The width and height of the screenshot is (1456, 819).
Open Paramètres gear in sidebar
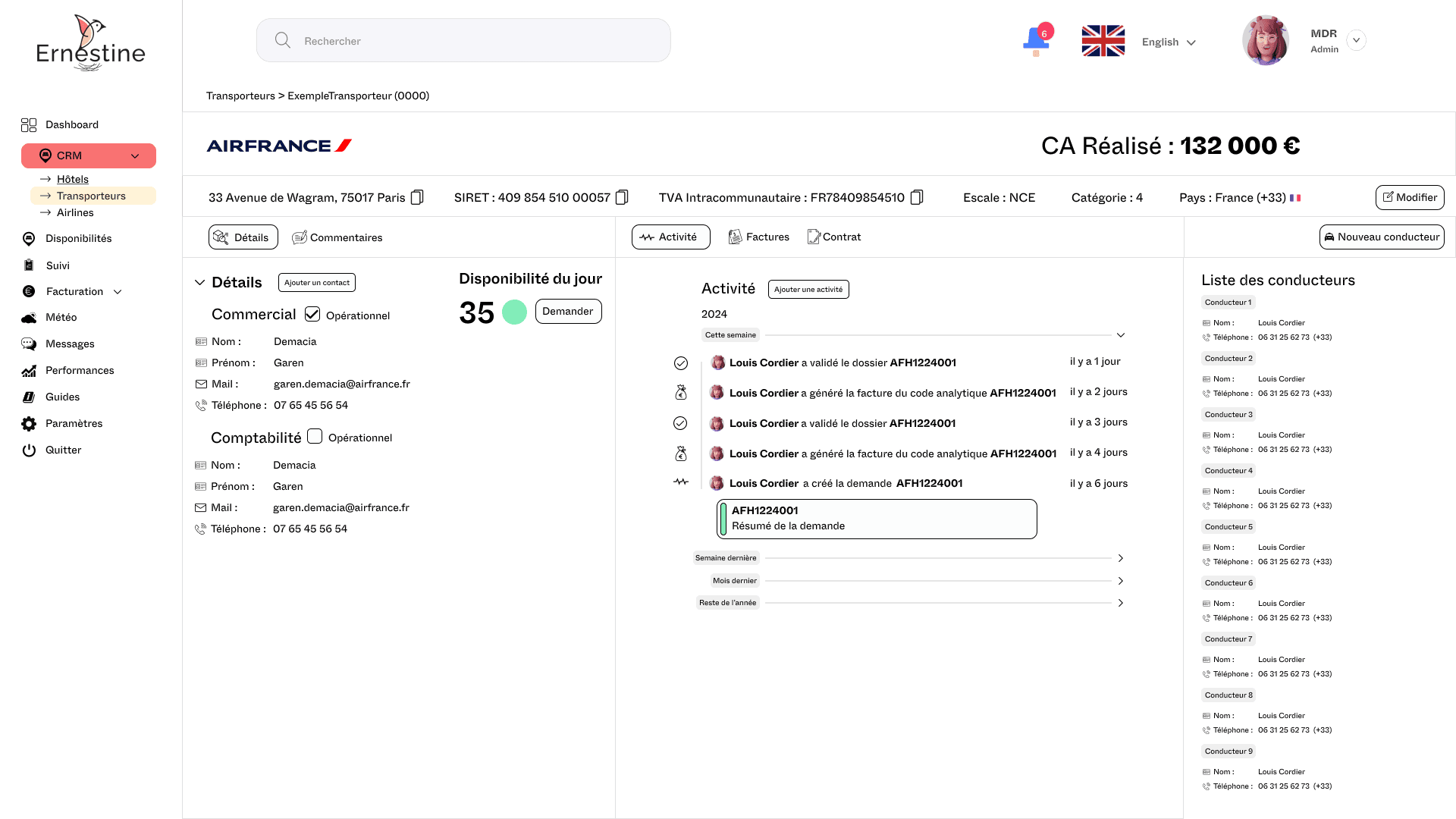(29, 424)
